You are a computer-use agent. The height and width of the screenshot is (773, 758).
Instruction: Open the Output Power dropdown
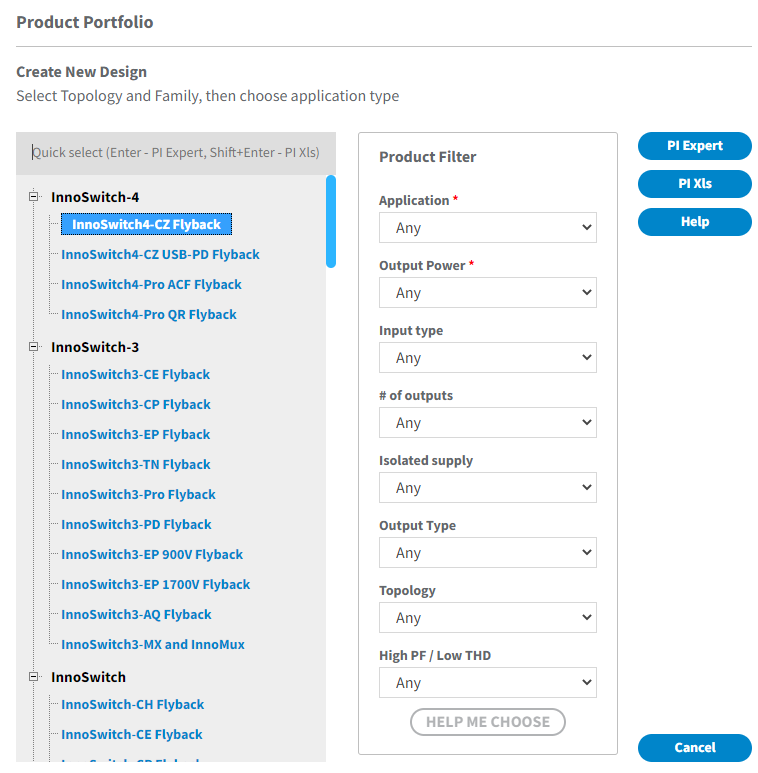(x=487, y=292)
